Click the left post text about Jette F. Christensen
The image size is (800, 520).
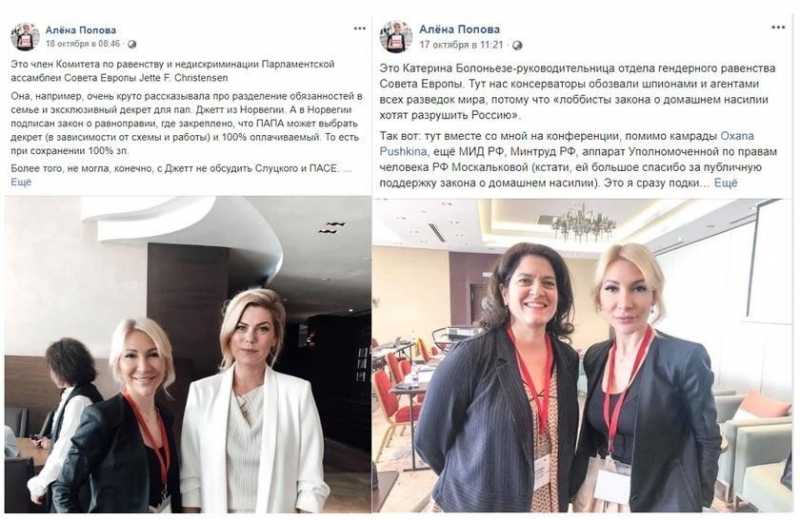pos(172,71)
